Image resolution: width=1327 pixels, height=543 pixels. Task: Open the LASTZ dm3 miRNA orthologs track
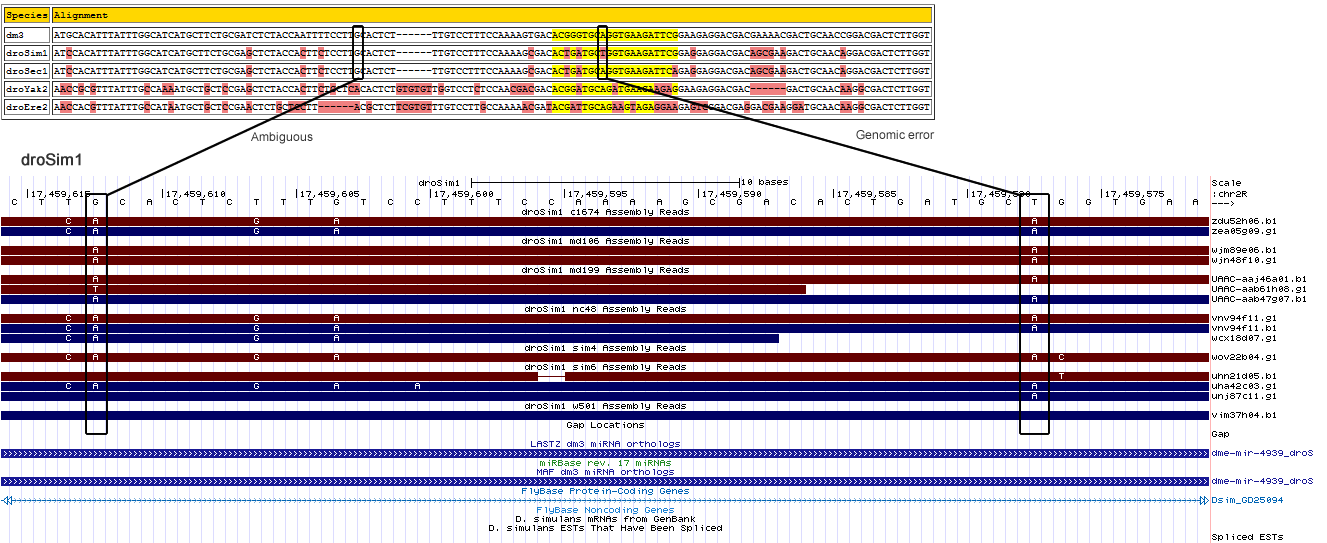[x=604, y=444]
